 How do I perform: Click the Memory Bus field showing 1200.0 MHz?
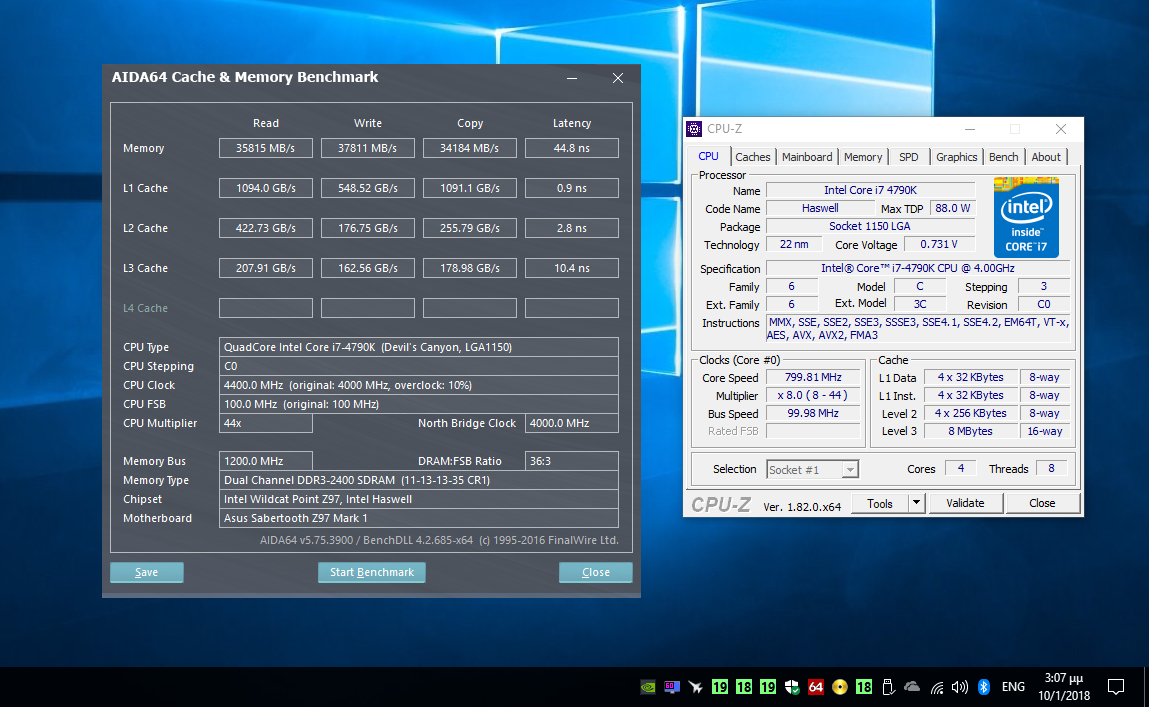[265, 461]
